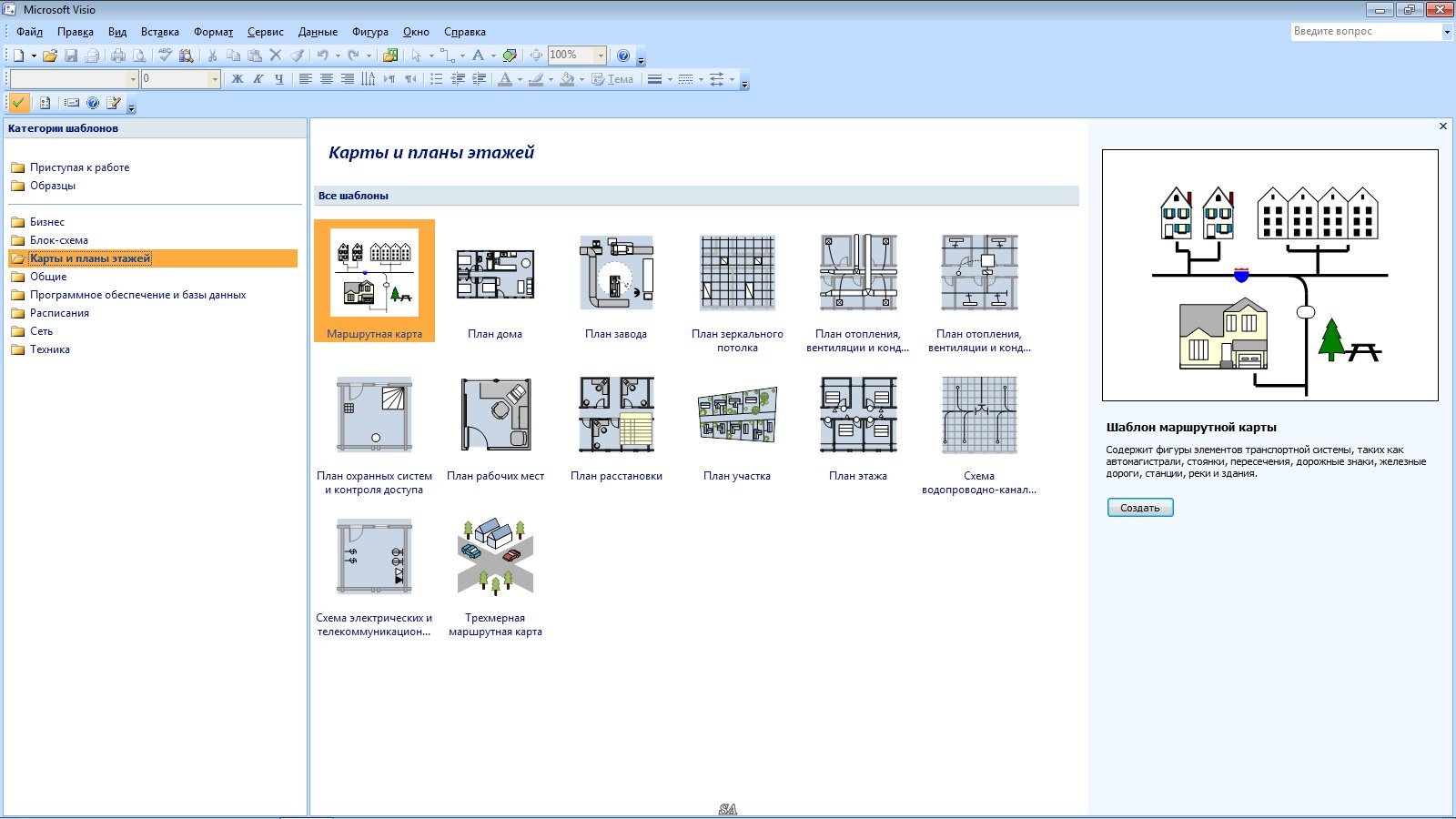1456x819 pixels.
Task: Select the Блок-схема category
Action: pyautogui.click(x=59, y=240)
